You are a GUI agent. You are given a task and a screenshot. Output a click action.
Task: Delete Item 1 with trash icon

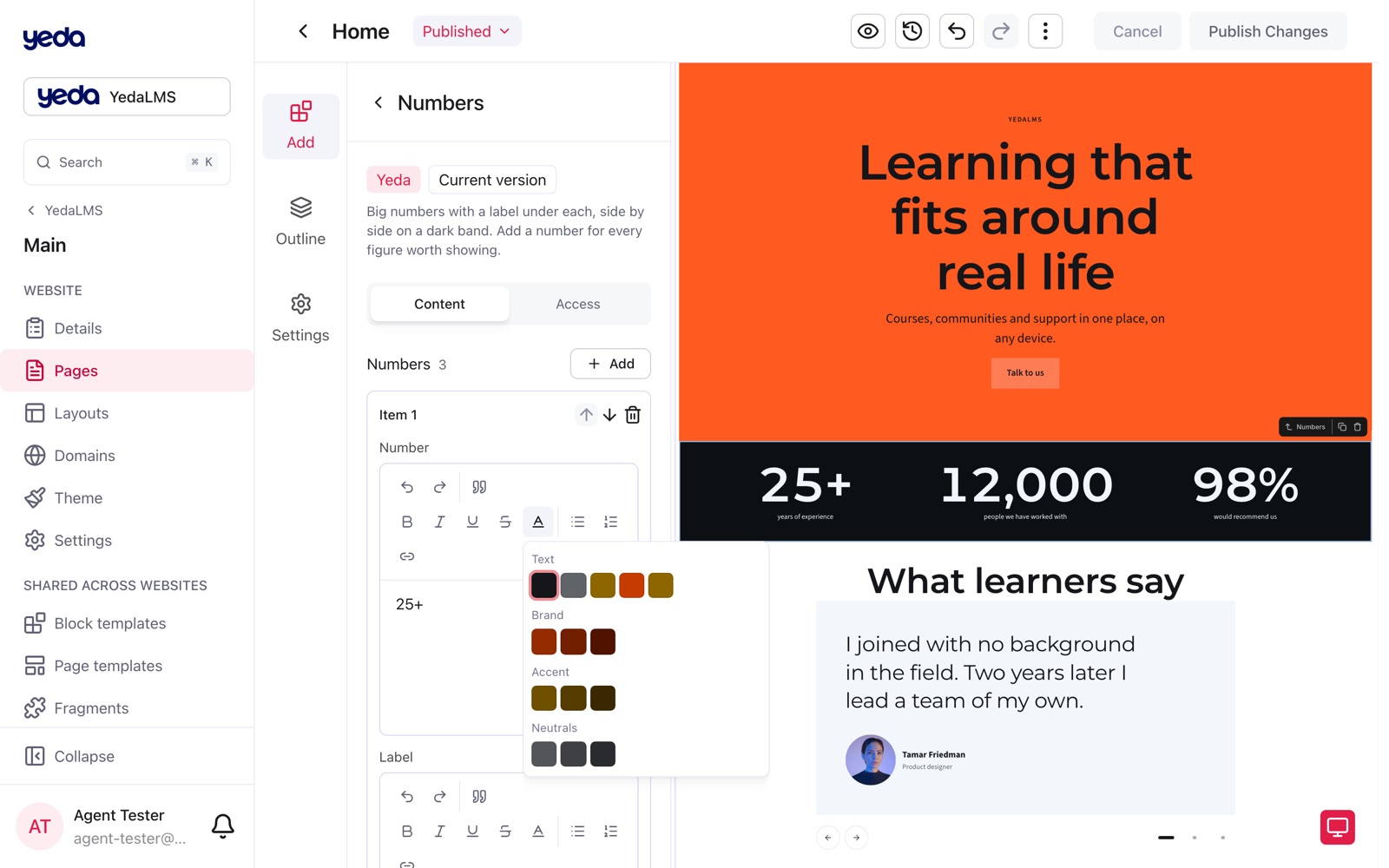pos(633,415)
